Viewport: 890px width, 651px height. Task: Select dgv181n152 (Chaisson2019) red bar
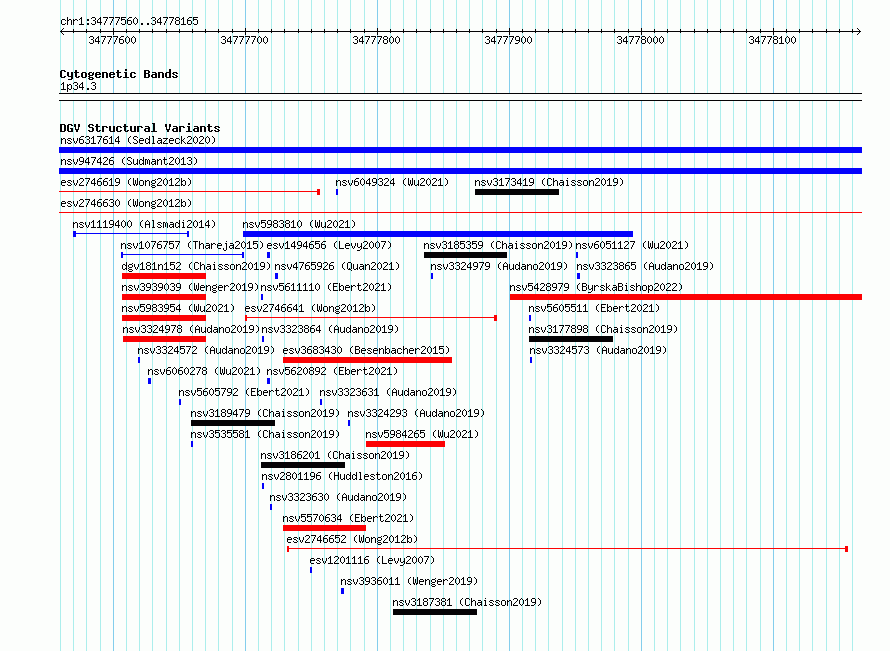[x=163, y=276]
